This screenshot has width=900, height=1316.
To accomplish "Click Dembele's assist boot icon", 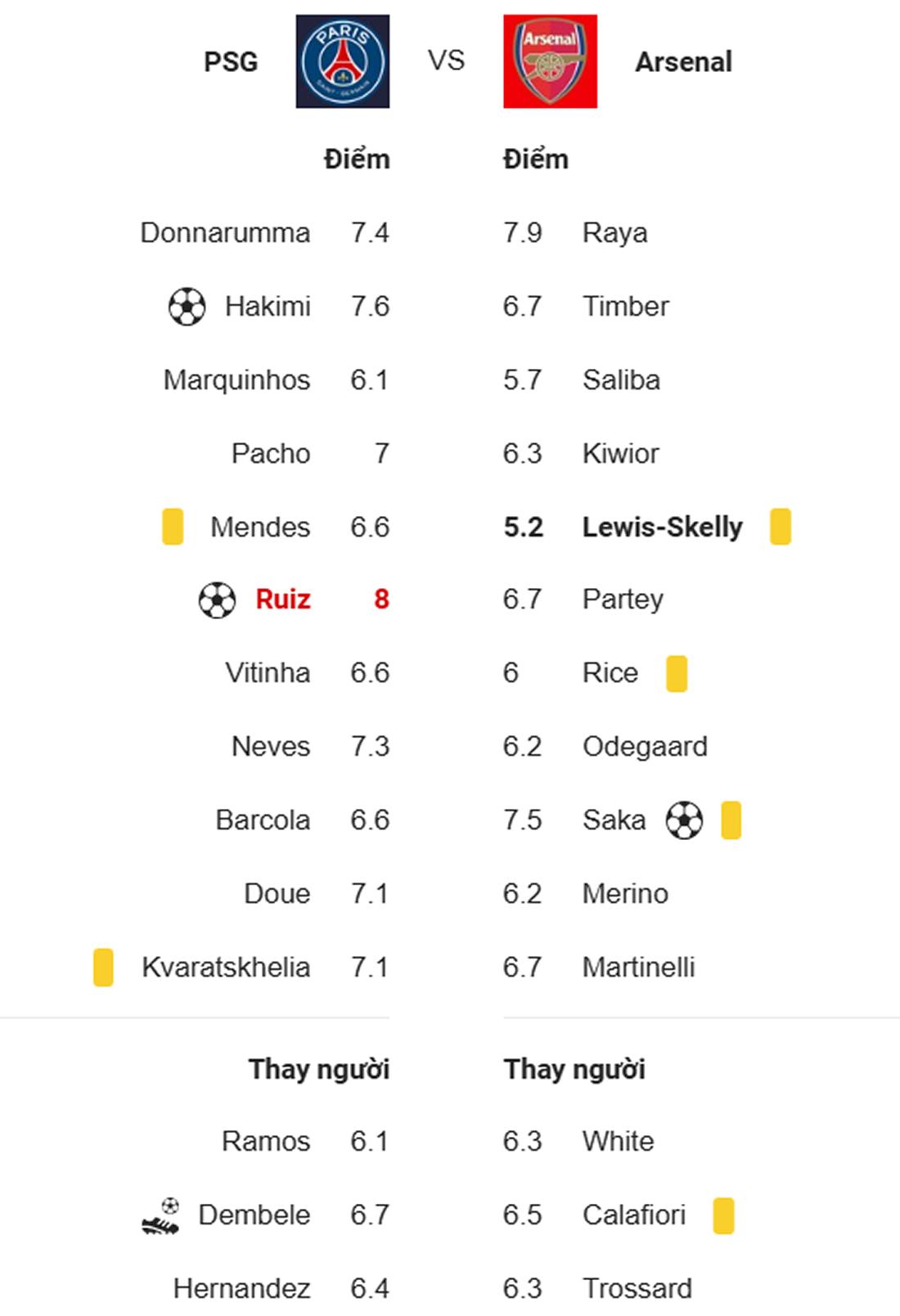I will pos(160,1215).
